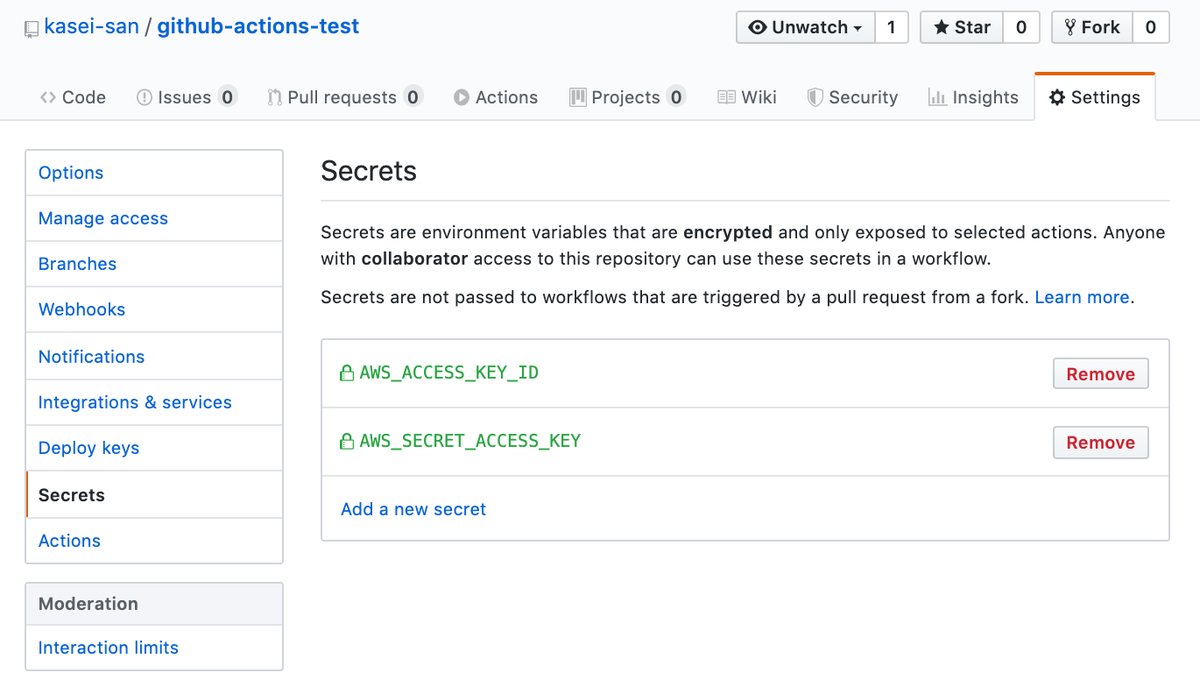
Task: Open the forks count next to Fork
Action: click(1151, 28)
